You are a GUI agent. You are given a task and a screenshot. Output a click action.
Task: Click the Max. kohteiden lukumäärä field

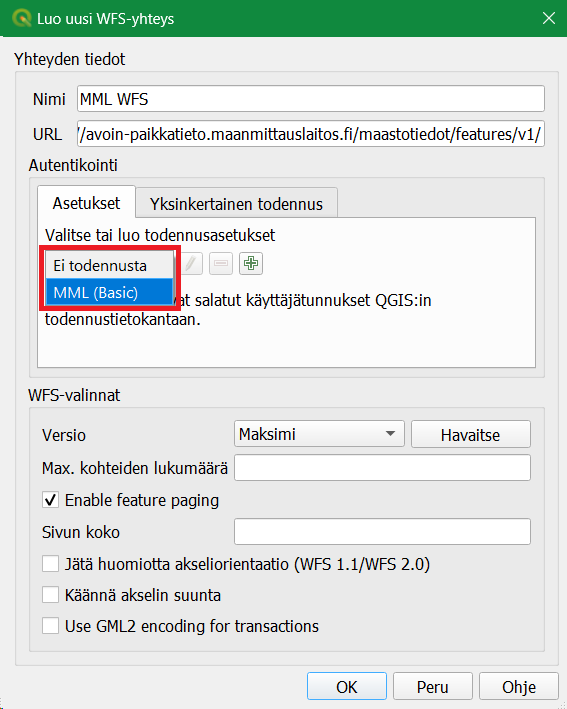coord(382,468)
